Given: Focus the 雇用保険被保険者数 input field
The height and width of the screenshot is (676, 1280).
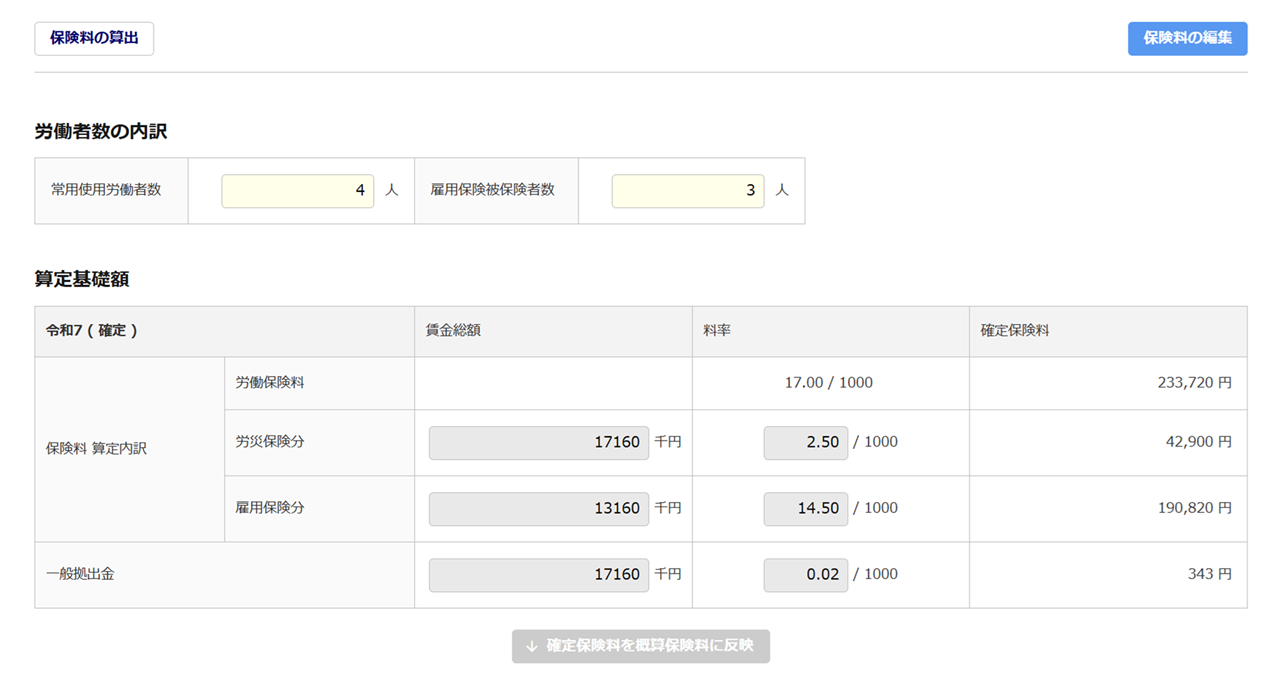Looking at the screenshot, I should pos(687,191).
